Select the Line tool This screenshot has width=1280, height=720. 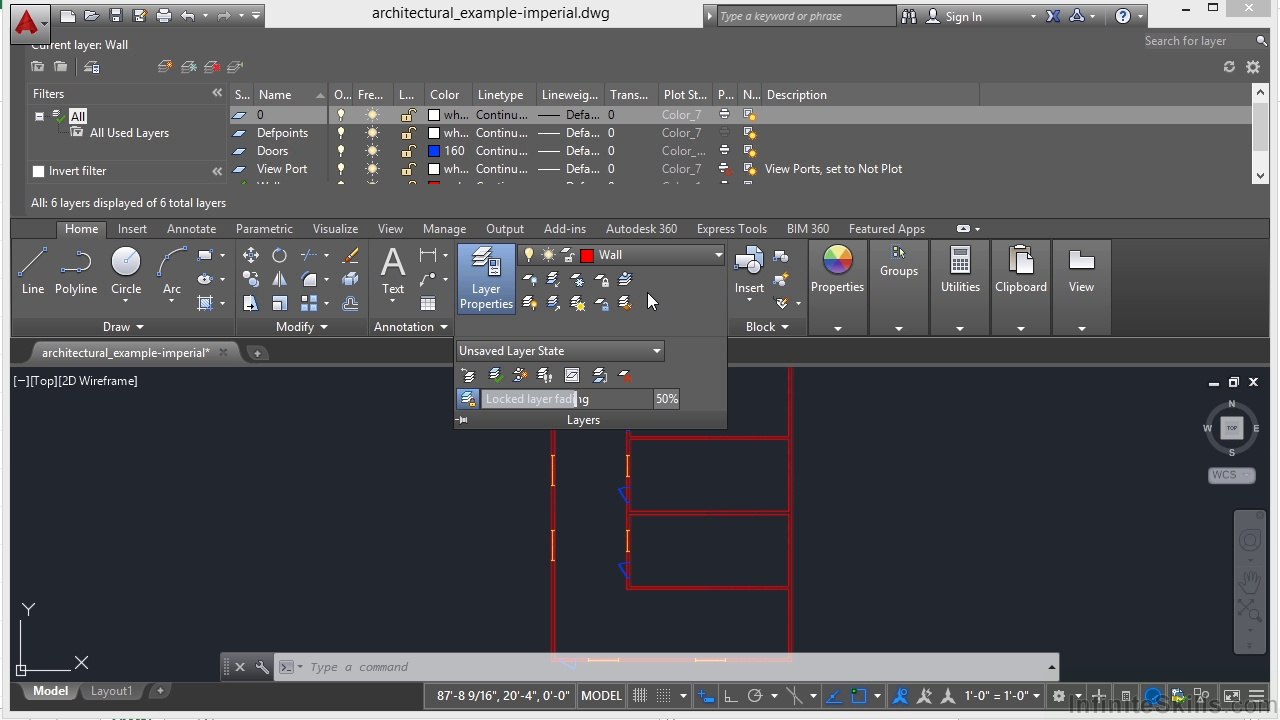[33, 272]
